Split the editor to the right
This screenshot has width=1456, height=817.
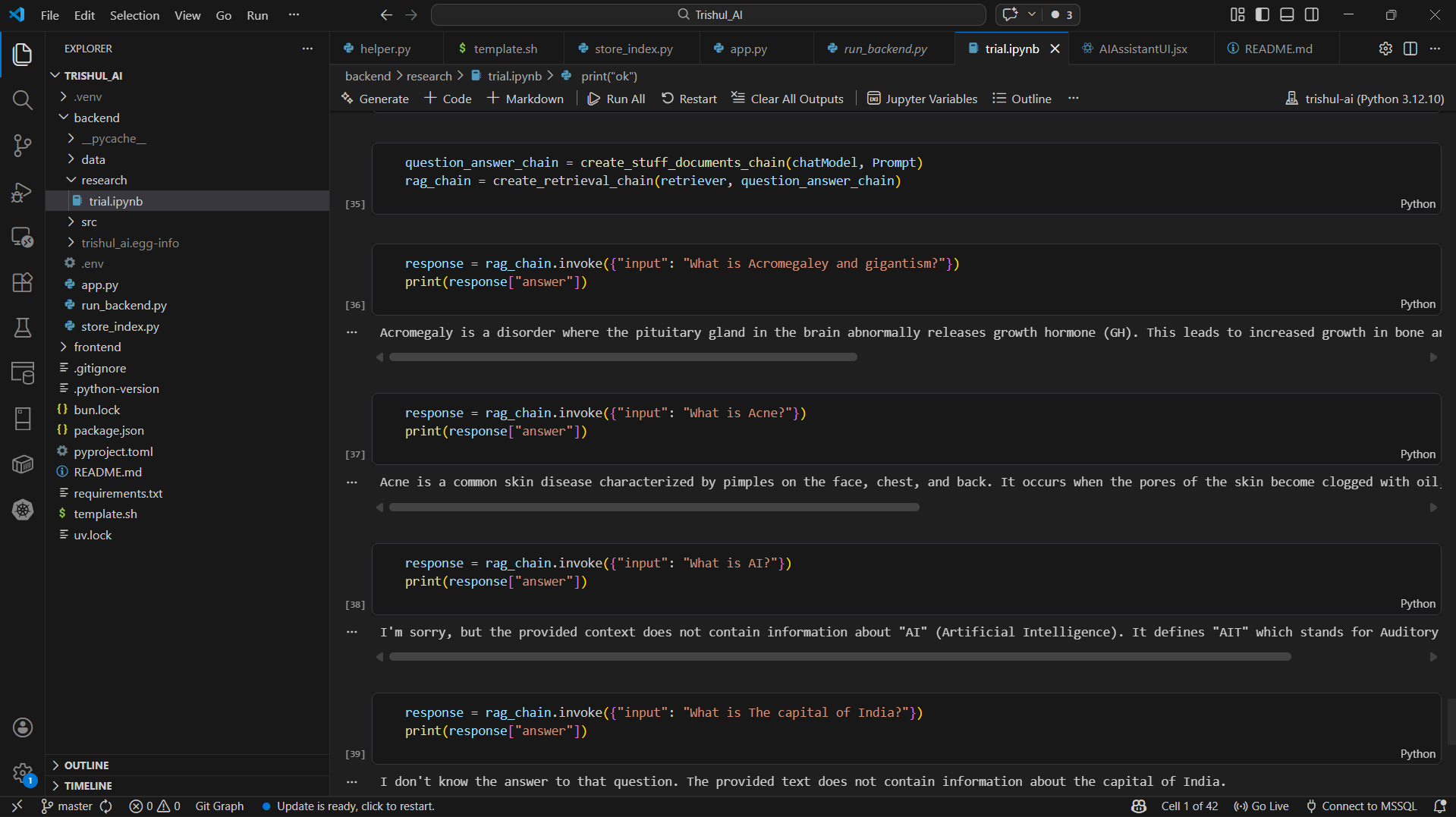1410,49
